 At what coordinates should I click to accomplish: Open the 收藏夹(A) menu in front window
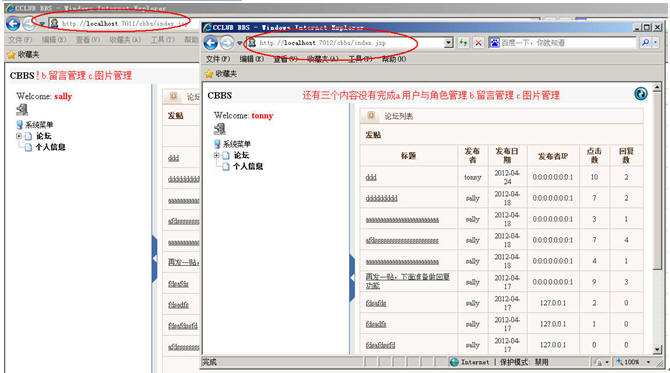tap(323, 59)
